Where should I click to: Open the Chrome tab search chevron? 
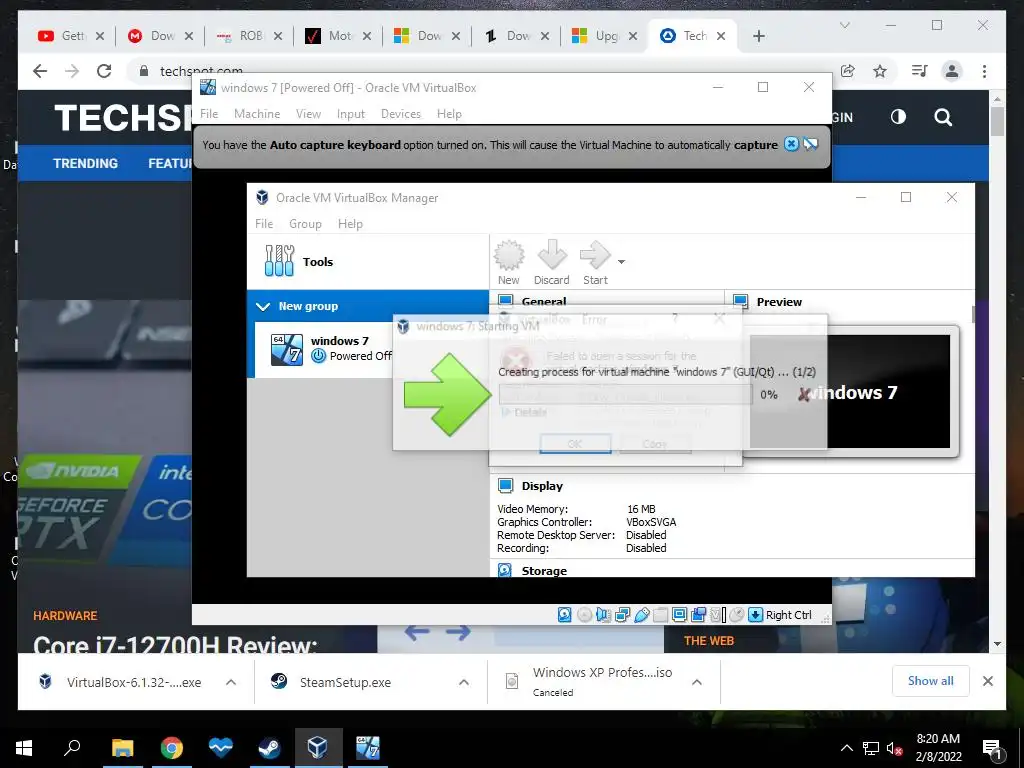(x=844, y=25)
